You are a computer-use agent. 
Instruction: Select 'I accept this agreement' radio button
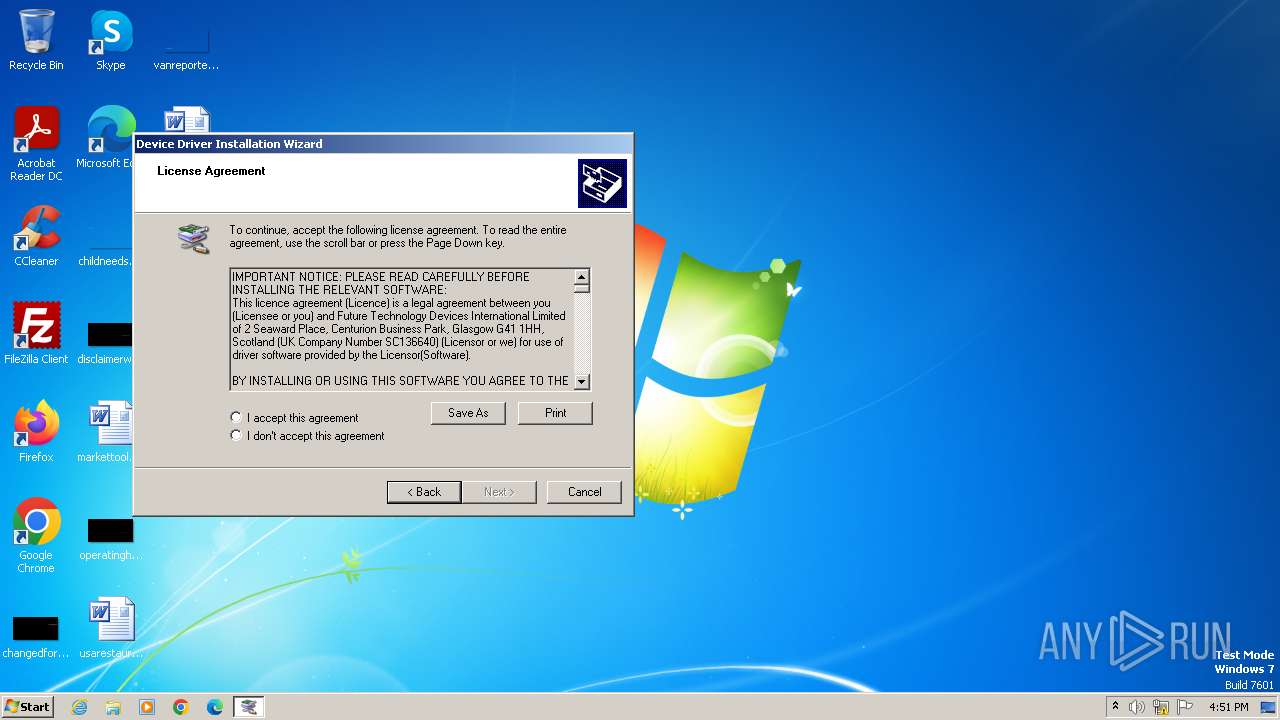click(x=236, y=417)
